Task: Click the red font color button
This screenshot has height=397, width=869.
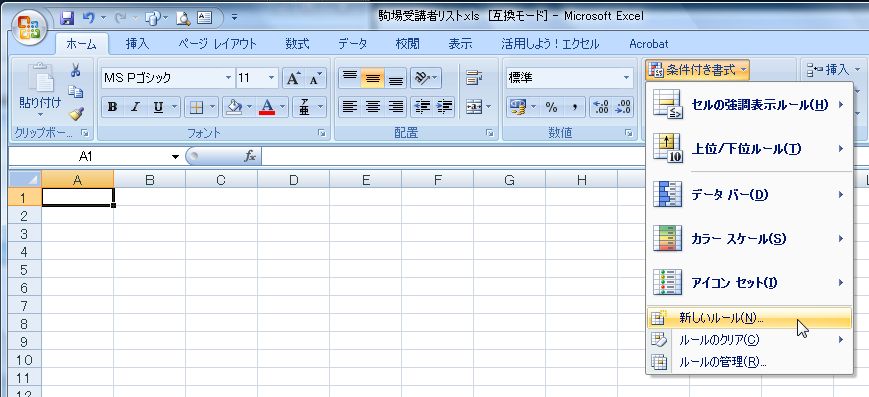Action: (268, 107)
